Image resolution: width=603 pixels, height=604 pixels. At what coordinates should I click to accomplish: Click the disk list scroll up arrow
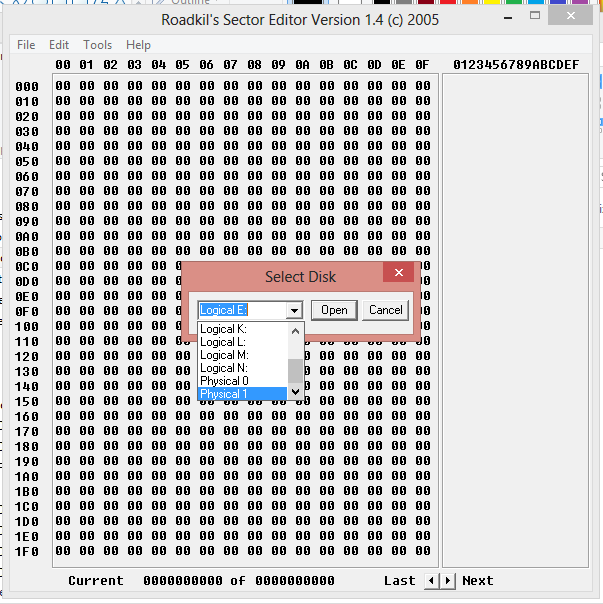(x=296, y=331)
